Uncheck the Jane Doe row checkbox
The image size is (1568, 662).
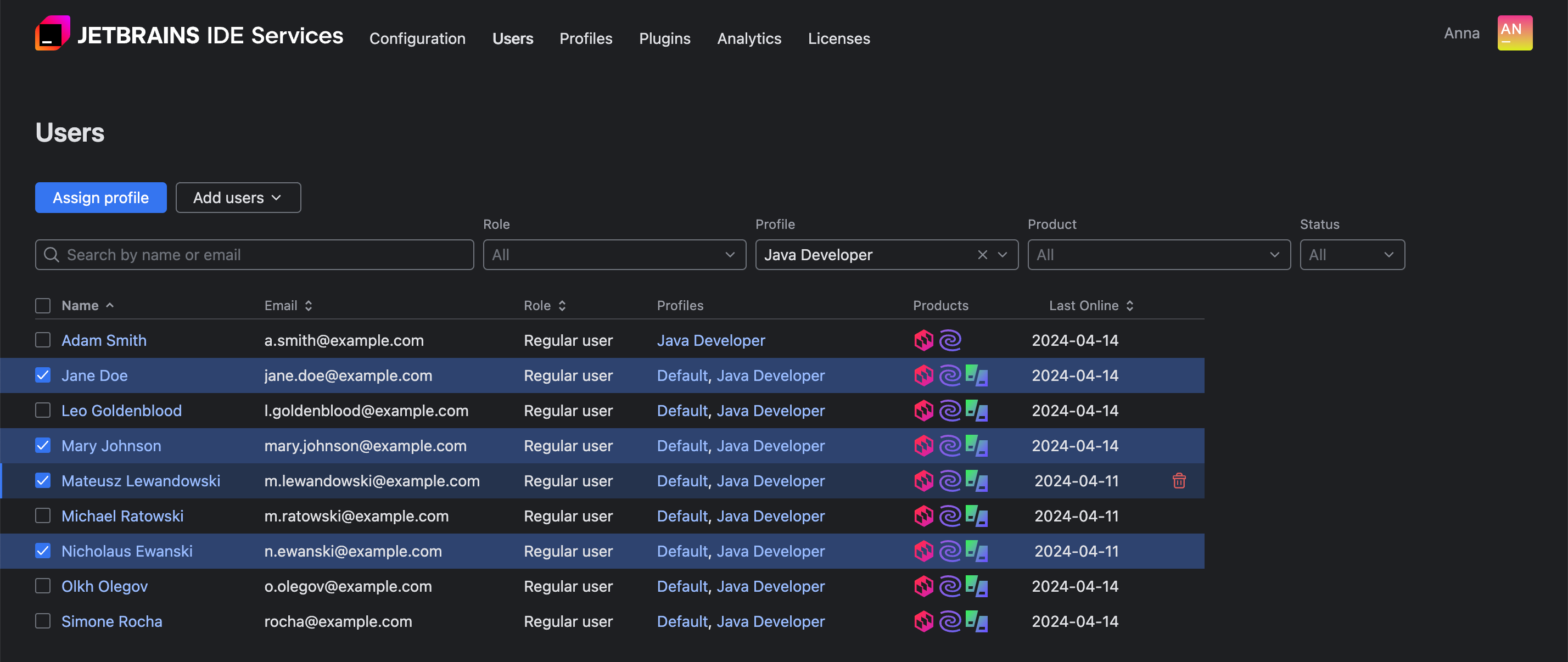click(43, 375)
